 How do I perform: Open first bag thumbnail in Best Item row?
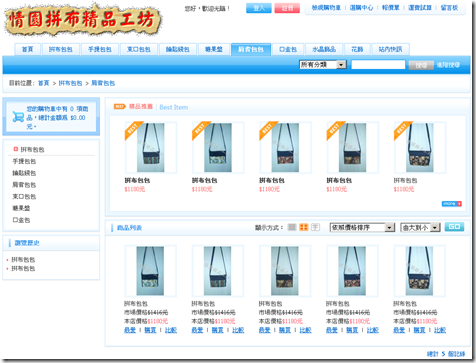(x=151, y=147)
